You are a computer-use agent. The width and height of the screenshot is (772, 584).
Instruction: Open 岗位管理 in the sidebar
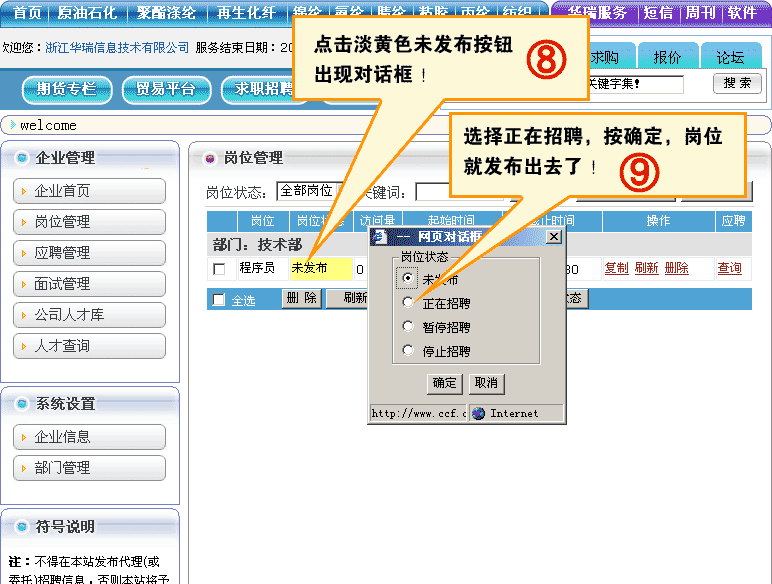[90, 222]
